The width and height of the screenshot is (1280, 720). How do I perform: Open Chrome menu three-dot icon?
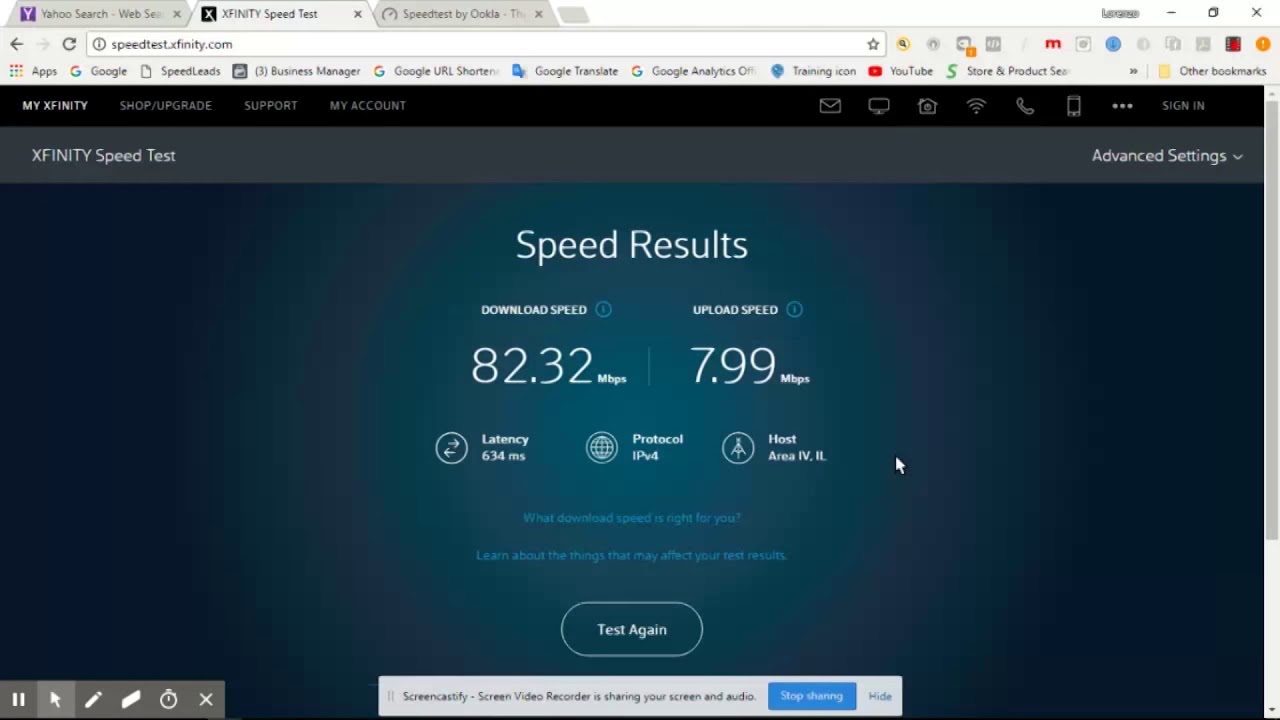[x=1263, y=44]
